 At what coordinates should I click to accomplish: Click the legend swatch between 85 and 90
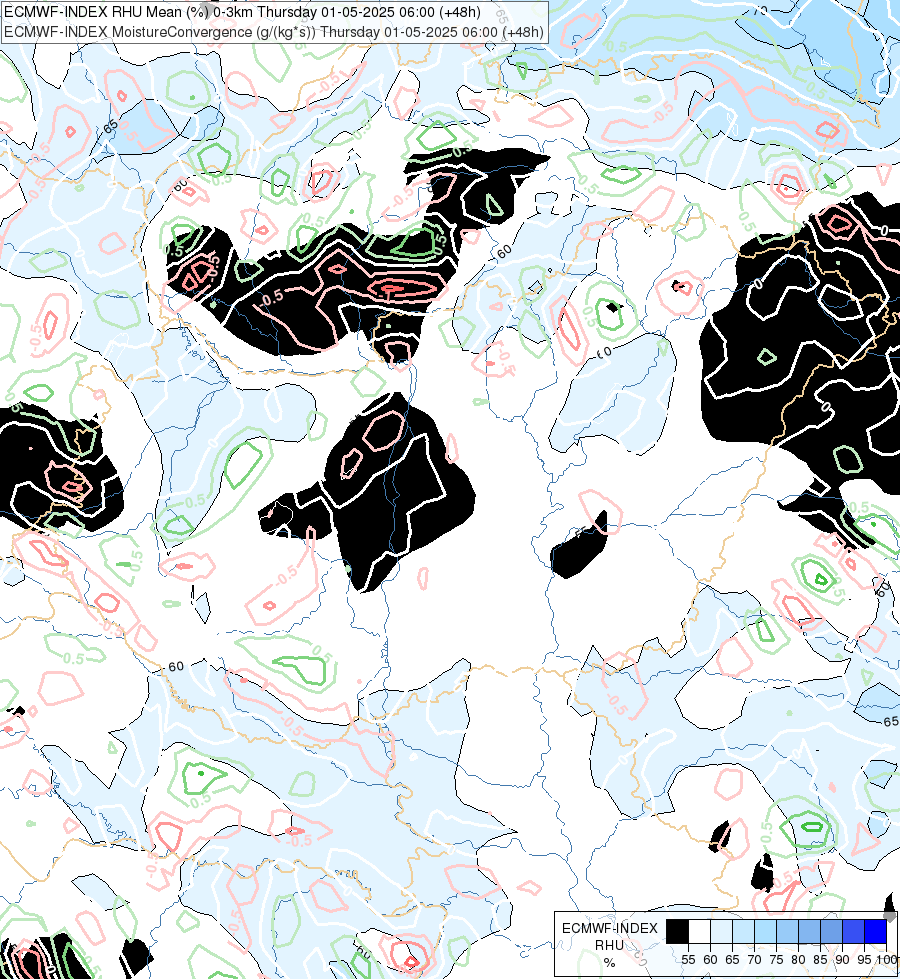pos(831,932)
